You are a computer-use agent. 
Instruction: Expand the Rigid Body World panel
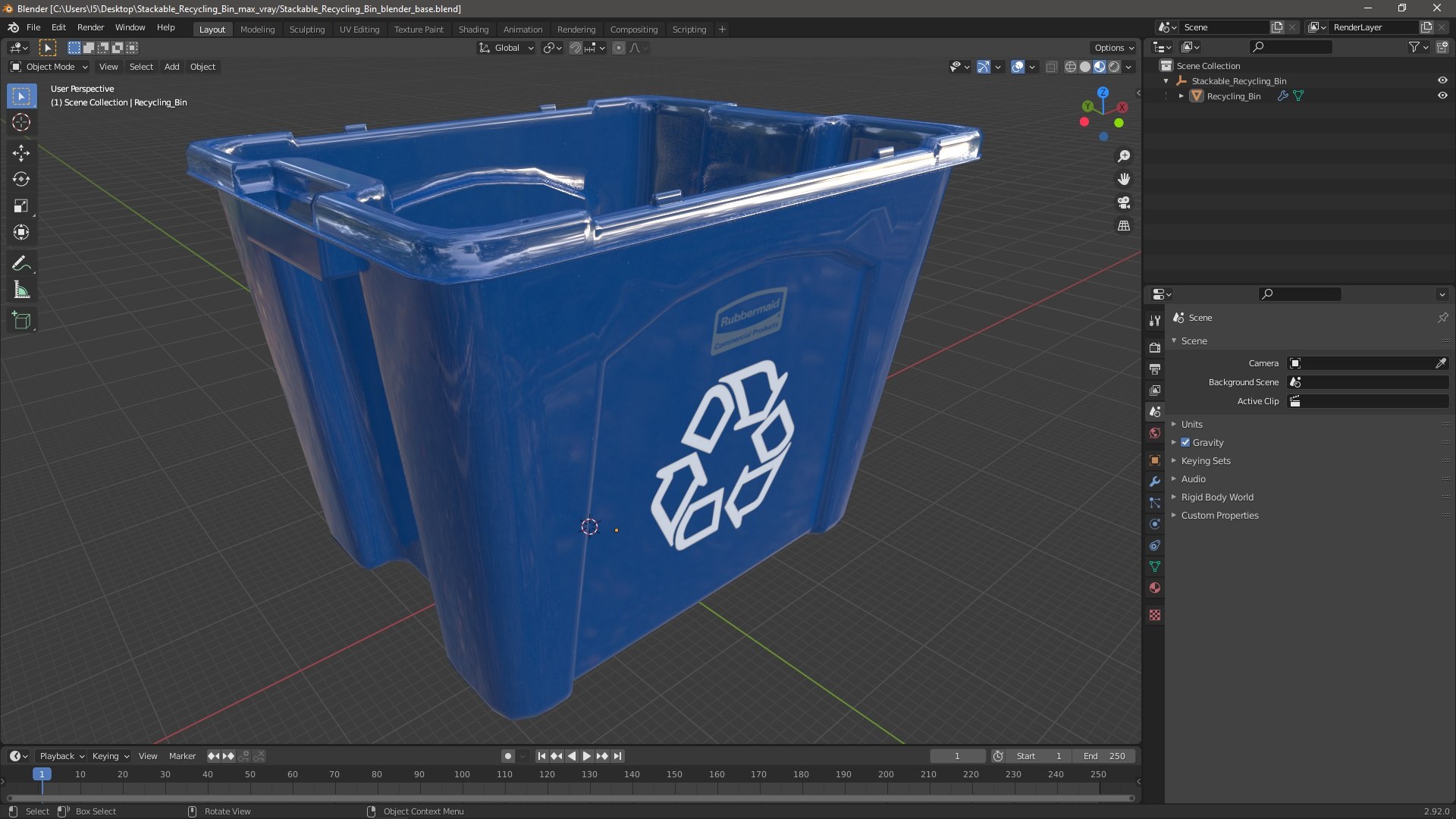point(1217,497)
